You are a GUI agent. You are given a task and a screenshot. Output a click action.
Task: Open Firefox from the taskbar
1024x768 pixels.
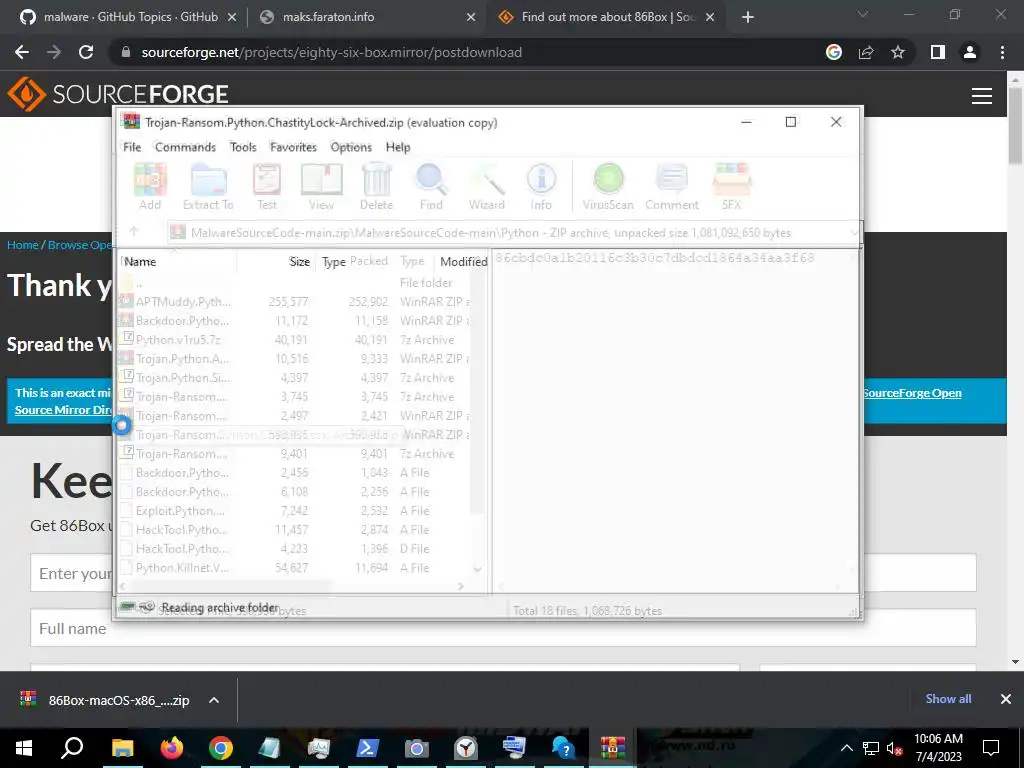[x=172, y=748]
